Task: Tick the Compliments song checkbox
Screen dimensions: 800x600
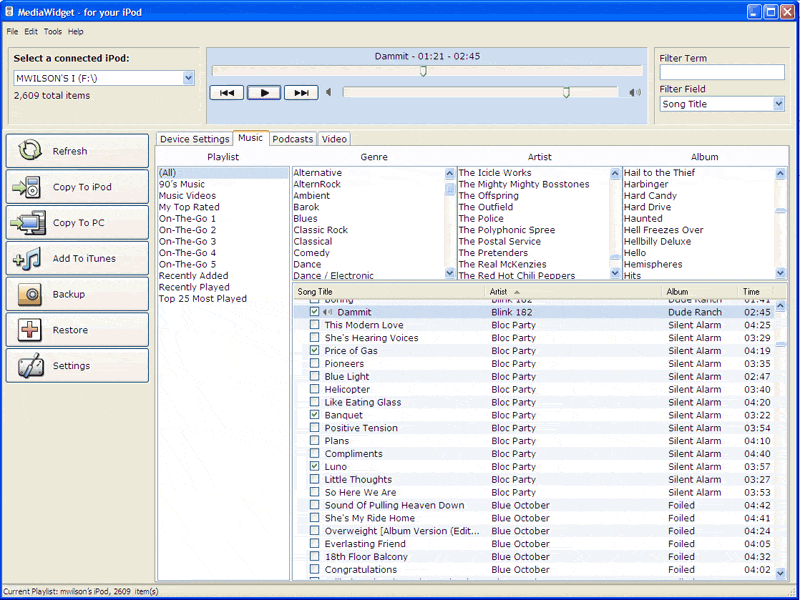Action: (x=315, y=453)
